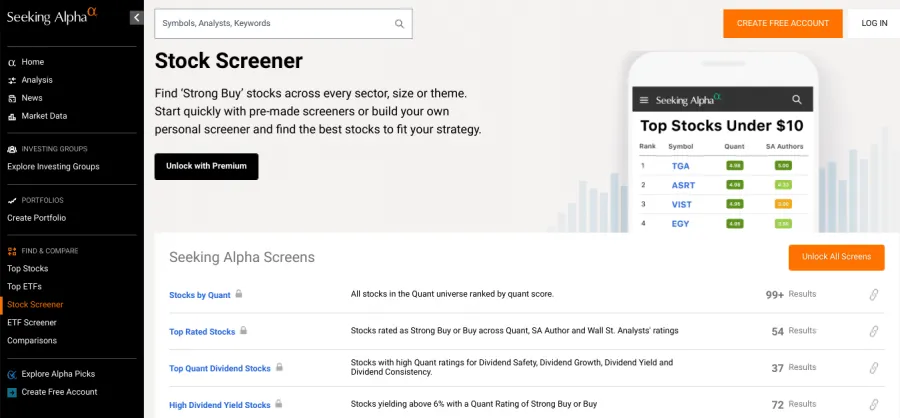The image size is (900, 418).
Task: Collapse the sidebar with the chevron button
Action: coord(136,18)
